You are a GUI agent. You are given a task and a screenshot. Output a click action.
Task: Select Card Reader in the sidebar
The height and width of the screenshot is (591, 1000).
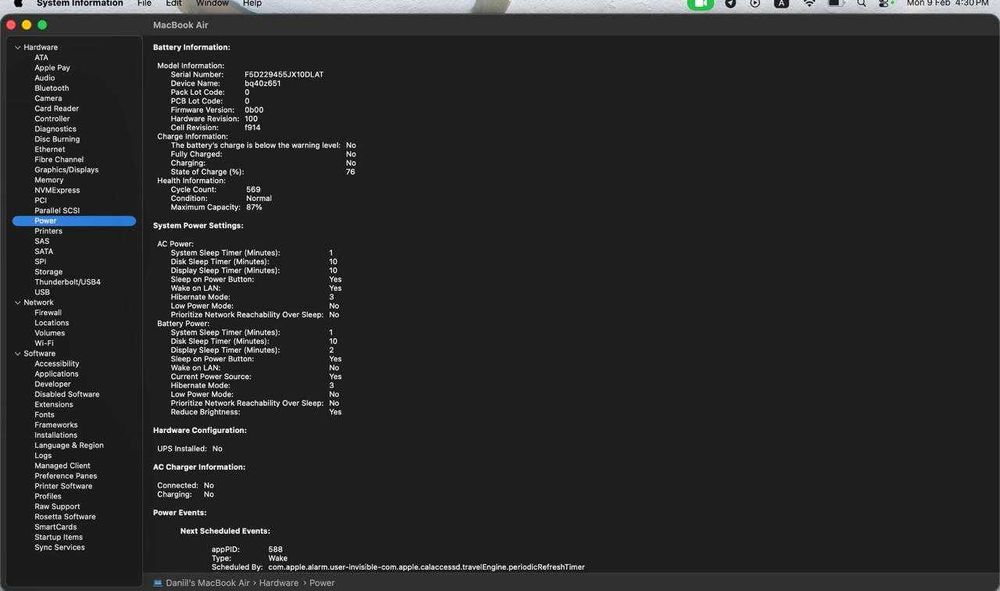coord(57,108)
